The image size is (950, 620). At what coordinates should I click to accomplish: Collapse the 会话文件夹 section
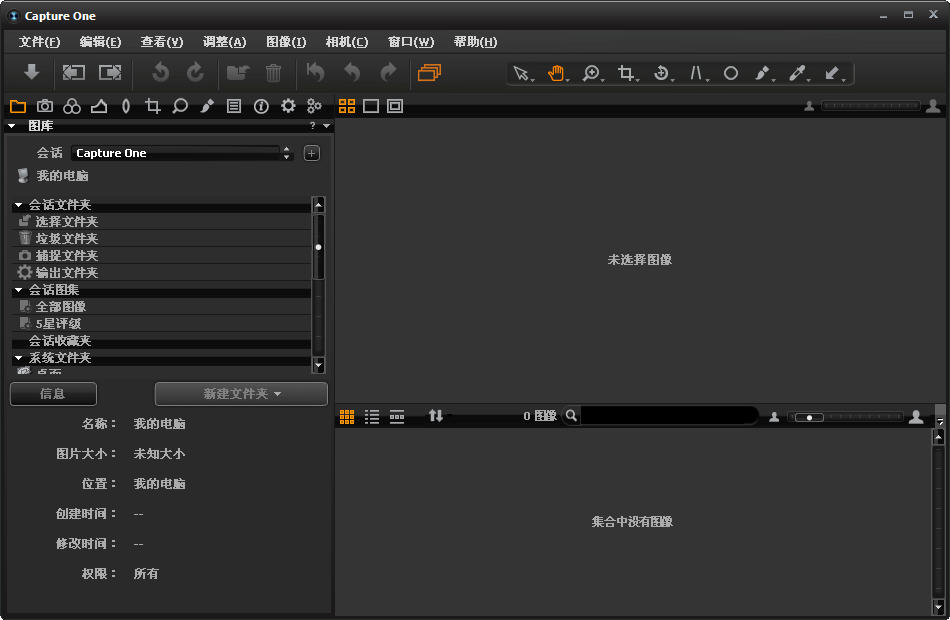point(19,205)
